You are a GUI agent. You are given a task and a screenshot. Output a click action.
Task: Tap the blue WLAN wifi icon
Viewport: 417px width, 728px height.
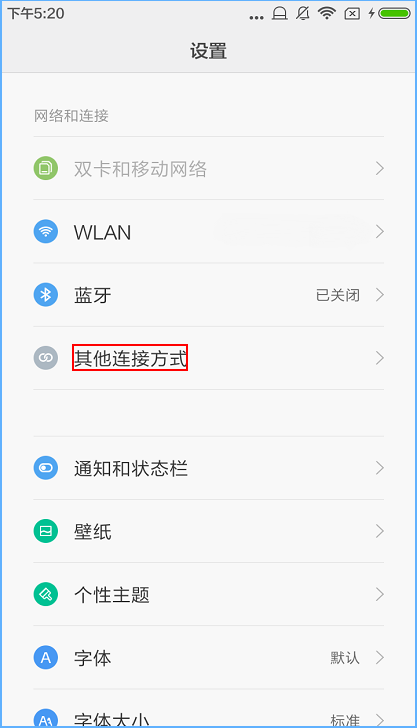(46, 231)
